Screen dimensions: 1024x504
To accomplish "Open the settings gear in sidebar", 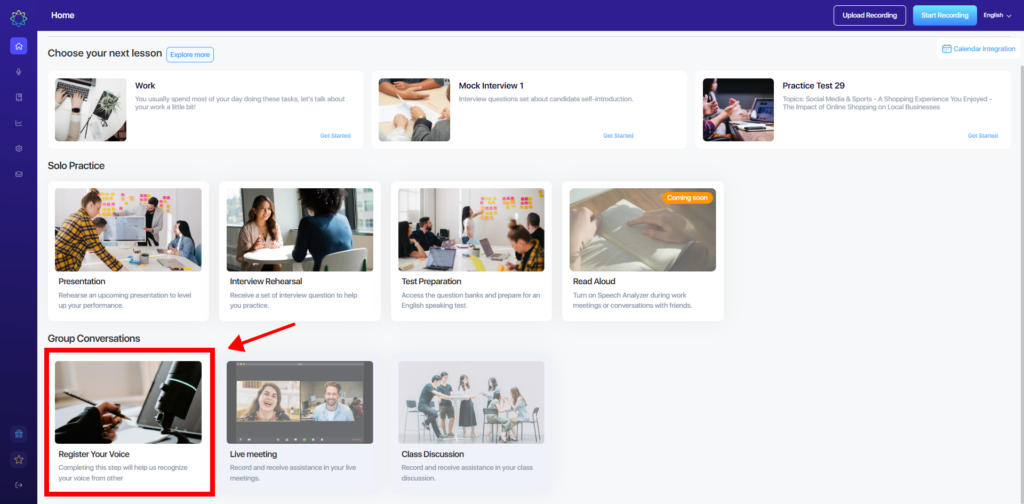I will [18, 148].
